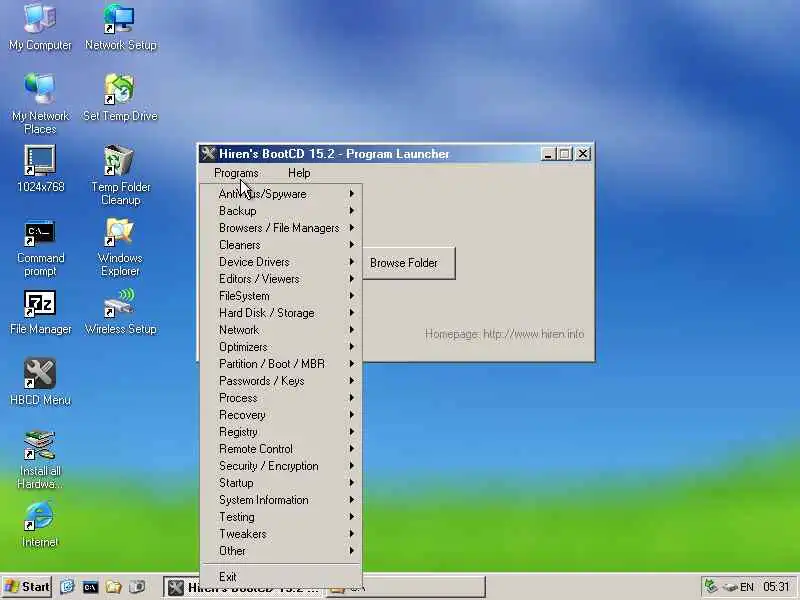The width and height of the screenshot is (800, 600).
Task: Open the Tweakers submenu
Action: point(281,534)
